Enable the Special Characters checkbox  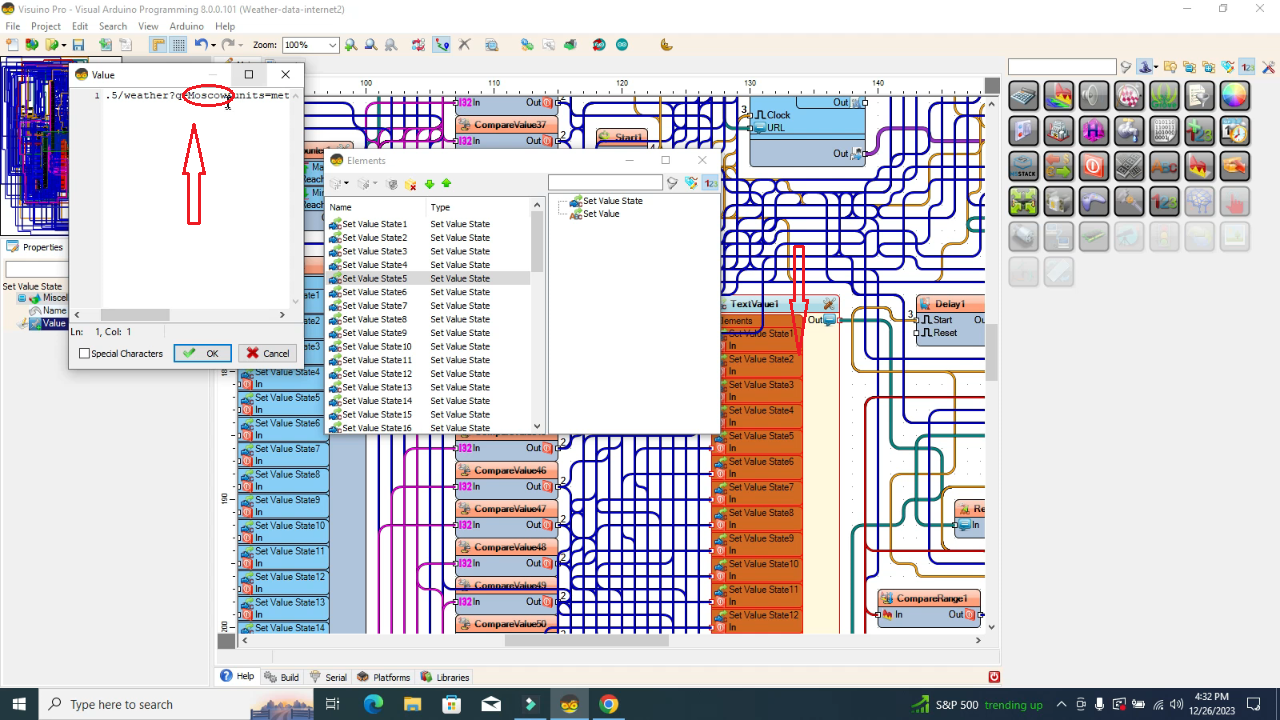pos(84,354)
